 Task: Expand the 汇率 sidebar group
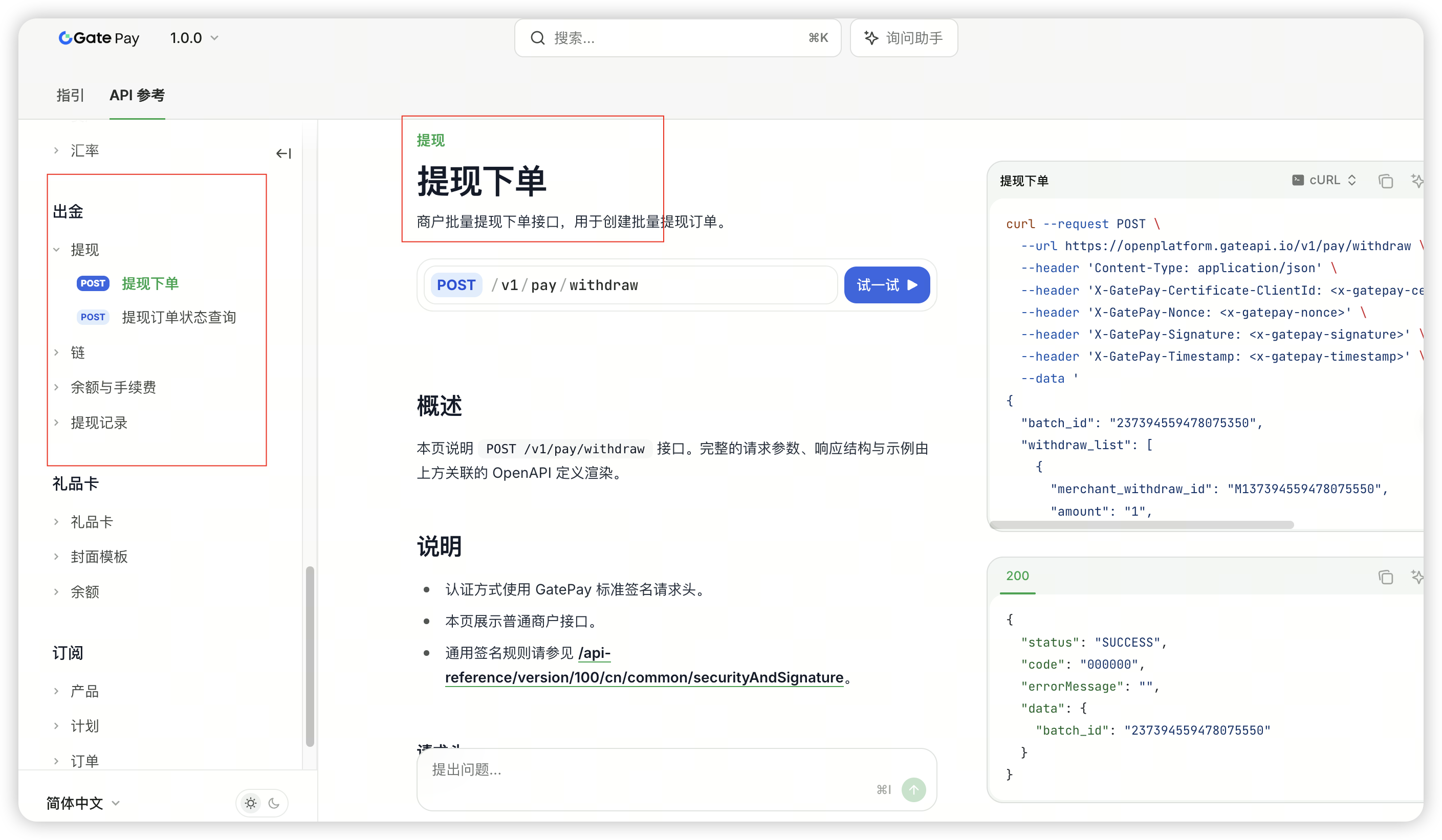tap(56, 150)
